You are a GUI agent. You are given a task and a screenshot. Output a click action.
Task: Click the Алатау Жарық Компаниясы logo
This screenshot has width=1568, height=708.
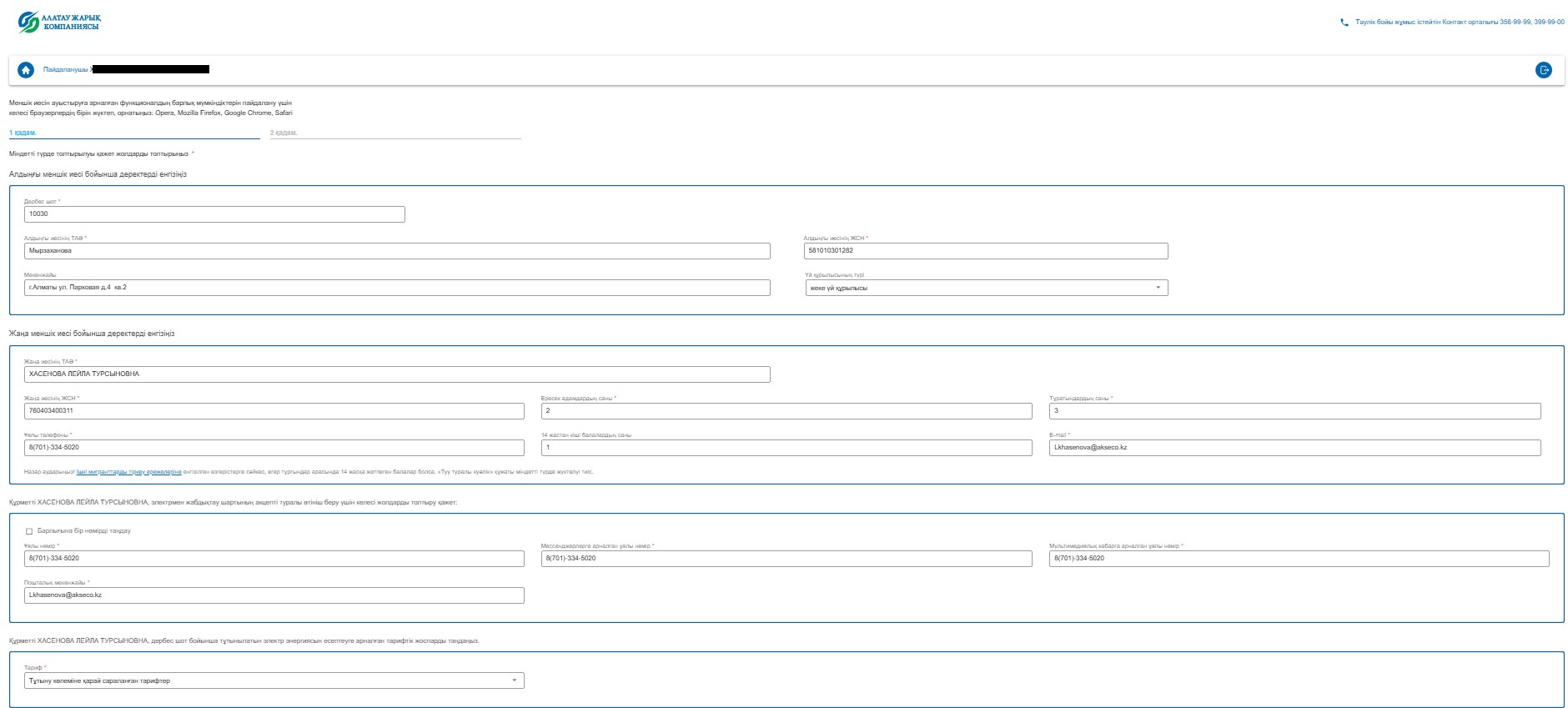tap(59, 23)
